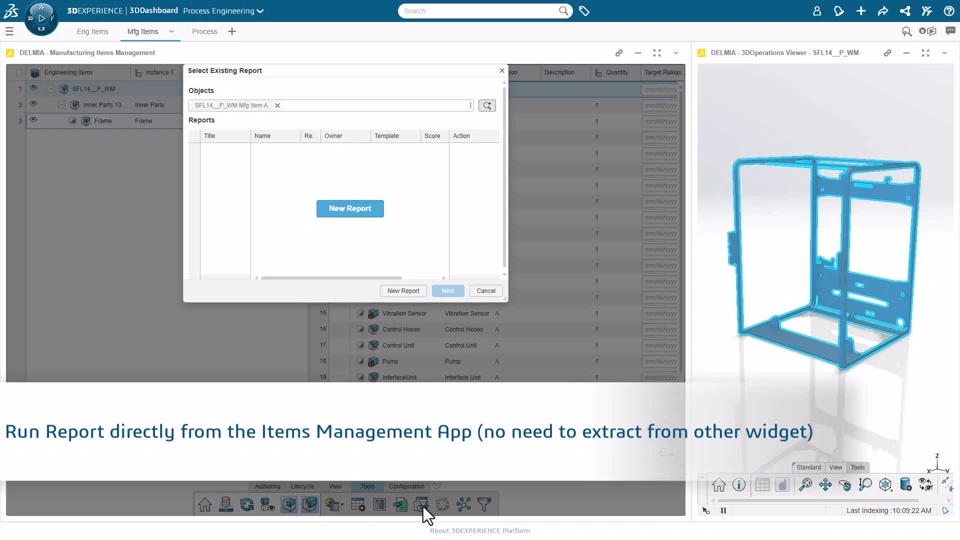The image size is (960, 540).
Task: Select the Zoom in/out tool in viewer
Action: (x=865, y=485)
